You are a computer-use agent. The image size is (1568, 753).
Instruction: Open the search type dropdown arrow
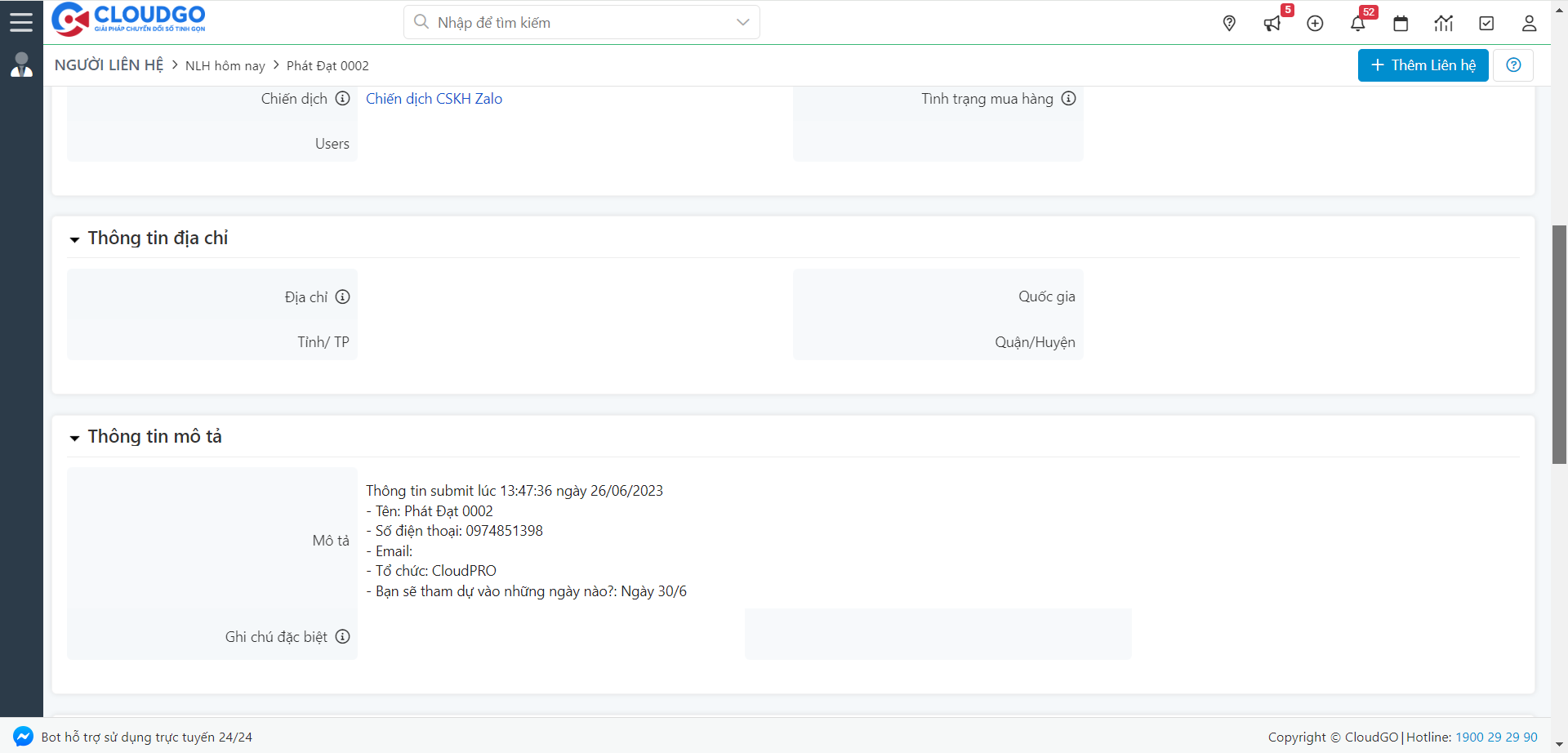coord(742,22)
